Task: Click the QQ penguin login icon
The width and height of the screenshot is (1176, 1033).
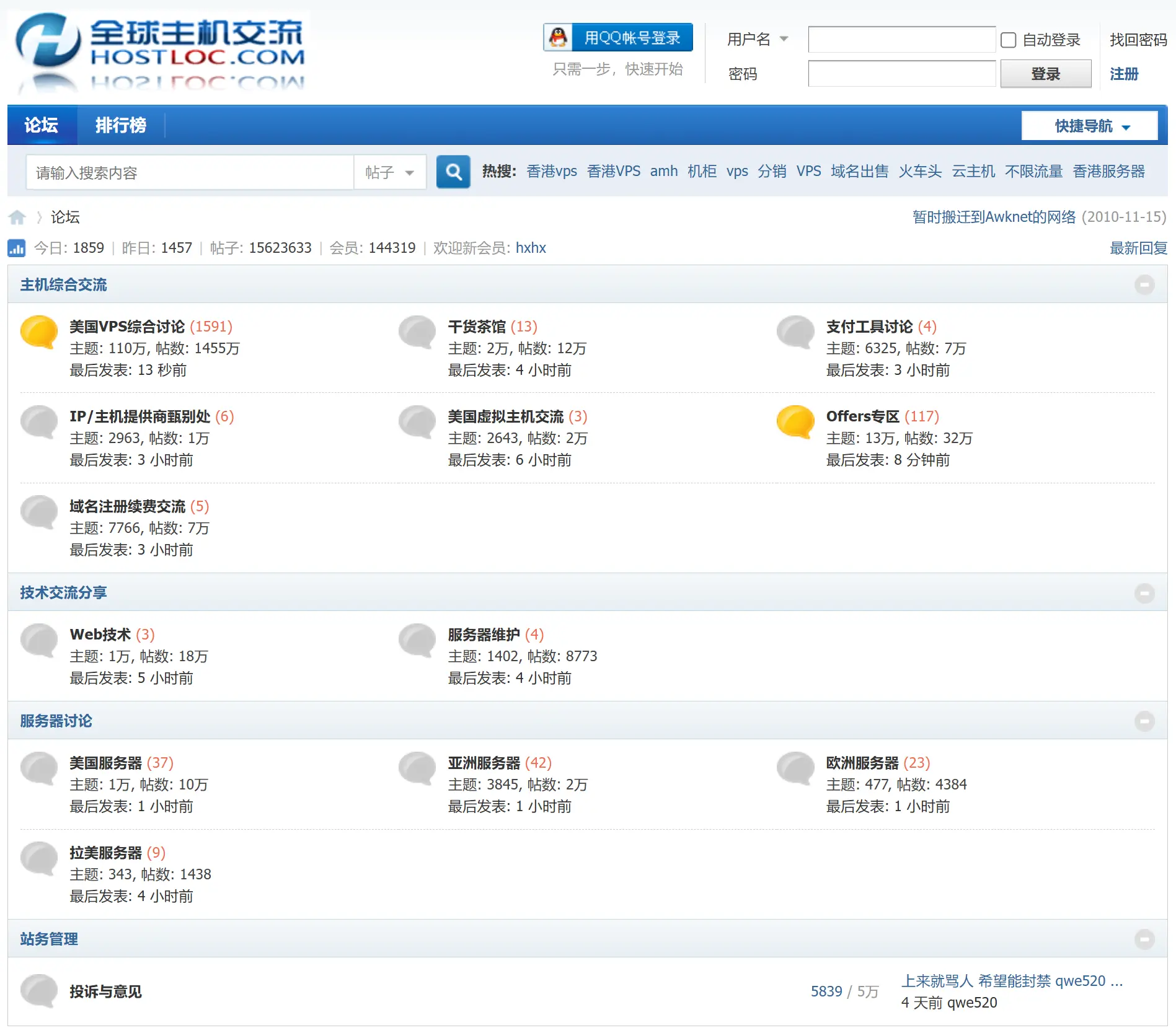Action: pyautogui.click(x=558, y=38)
